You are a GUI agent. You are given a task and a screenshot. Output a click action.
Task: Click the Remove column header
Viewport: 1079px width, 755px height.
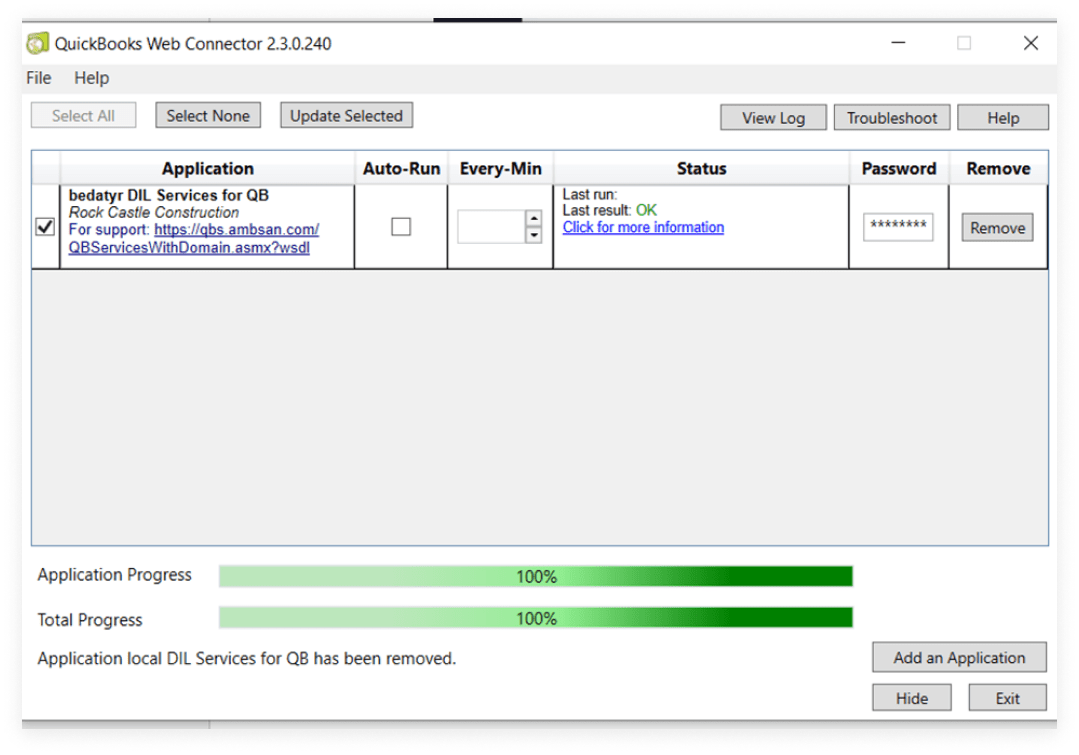(998, 169)
